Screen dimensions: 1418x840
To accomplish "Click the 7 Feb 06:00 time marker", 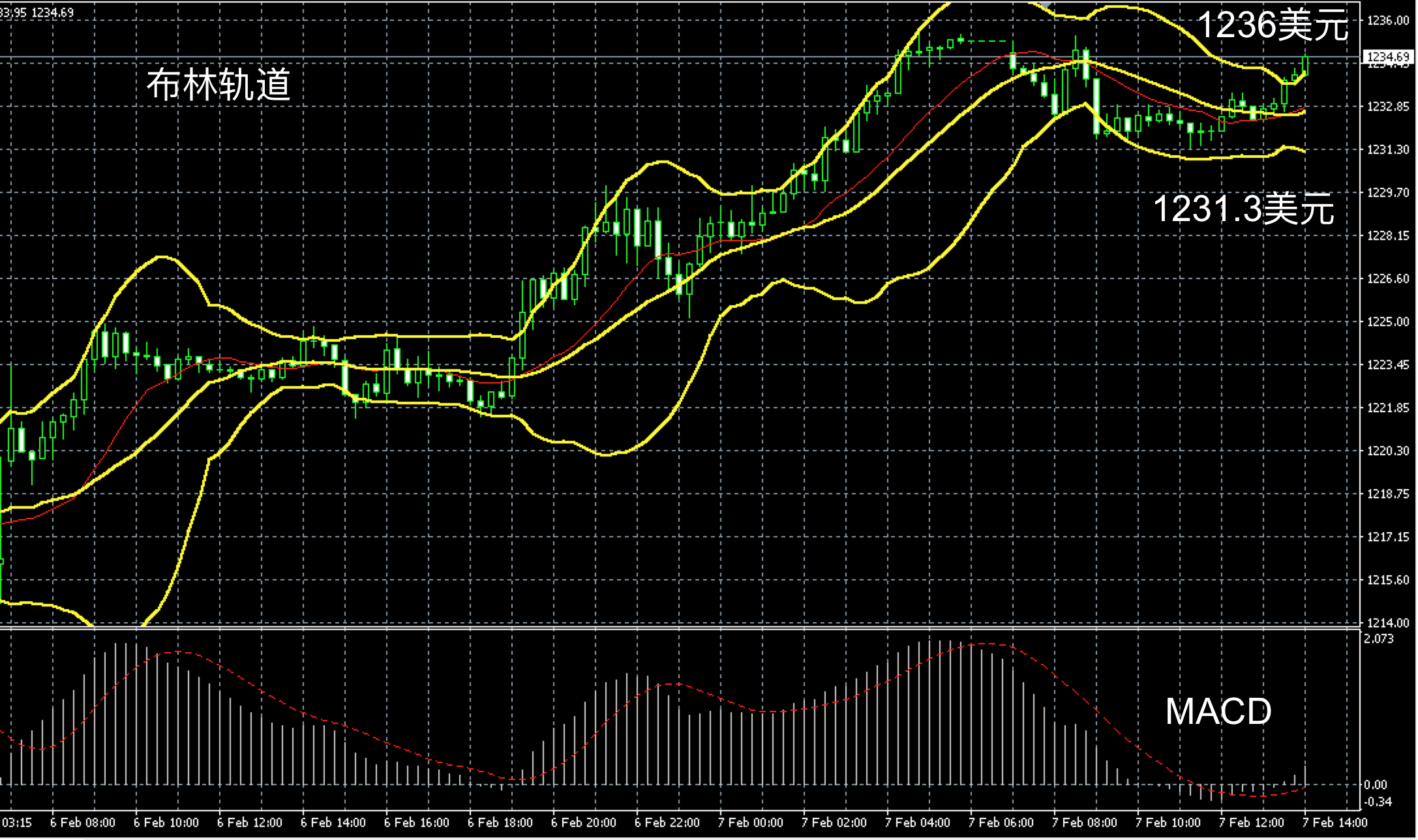I will click(1001, 822).
